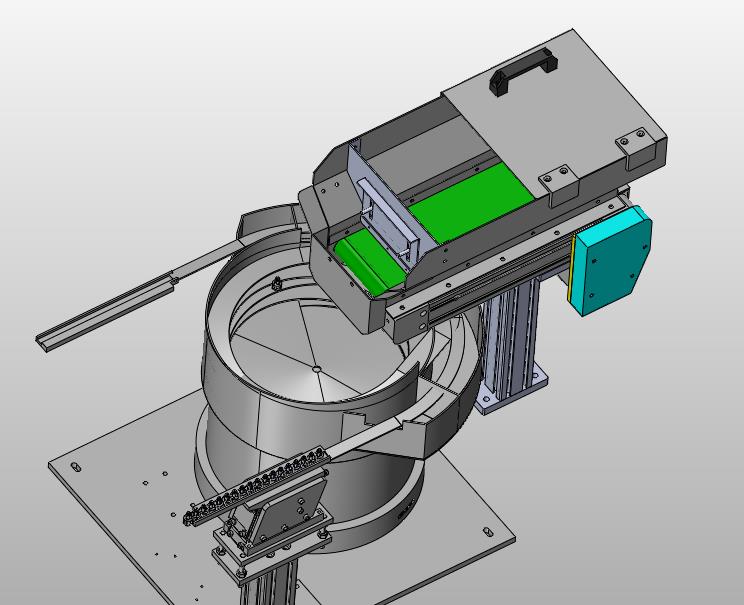
Task: Select the center hole of the vibratory bowl
Action: pos(316,368)
